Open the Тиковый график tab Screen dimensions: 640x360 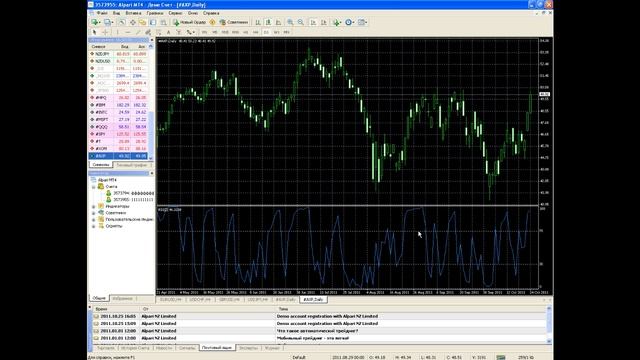coord(132,165)
